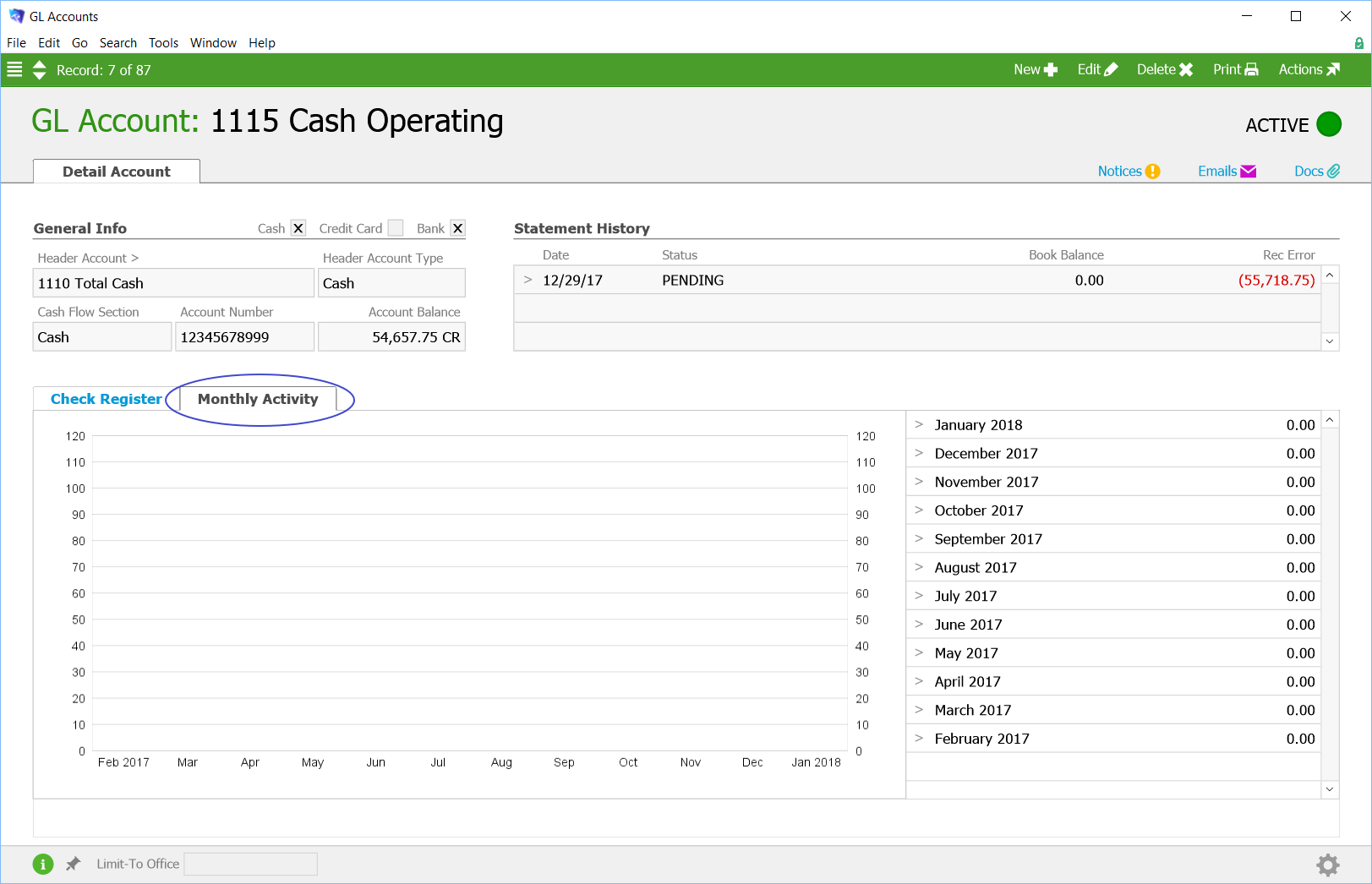This screenshot has width=1372, height=884.
Task: Open the Actions arrow menu
Action: point(1333,69)
